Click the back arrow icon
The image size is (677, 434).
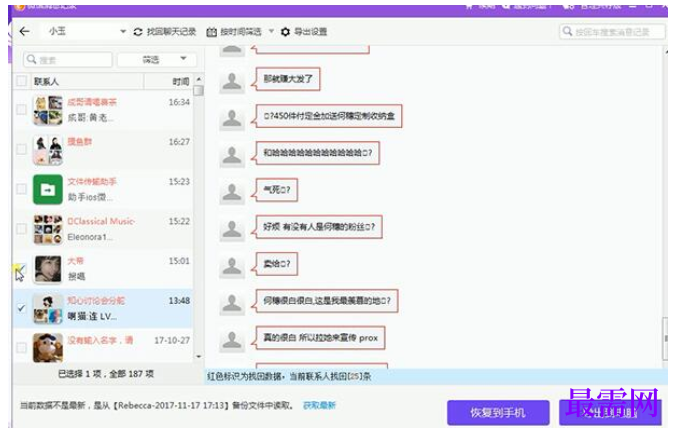point(25,31)
